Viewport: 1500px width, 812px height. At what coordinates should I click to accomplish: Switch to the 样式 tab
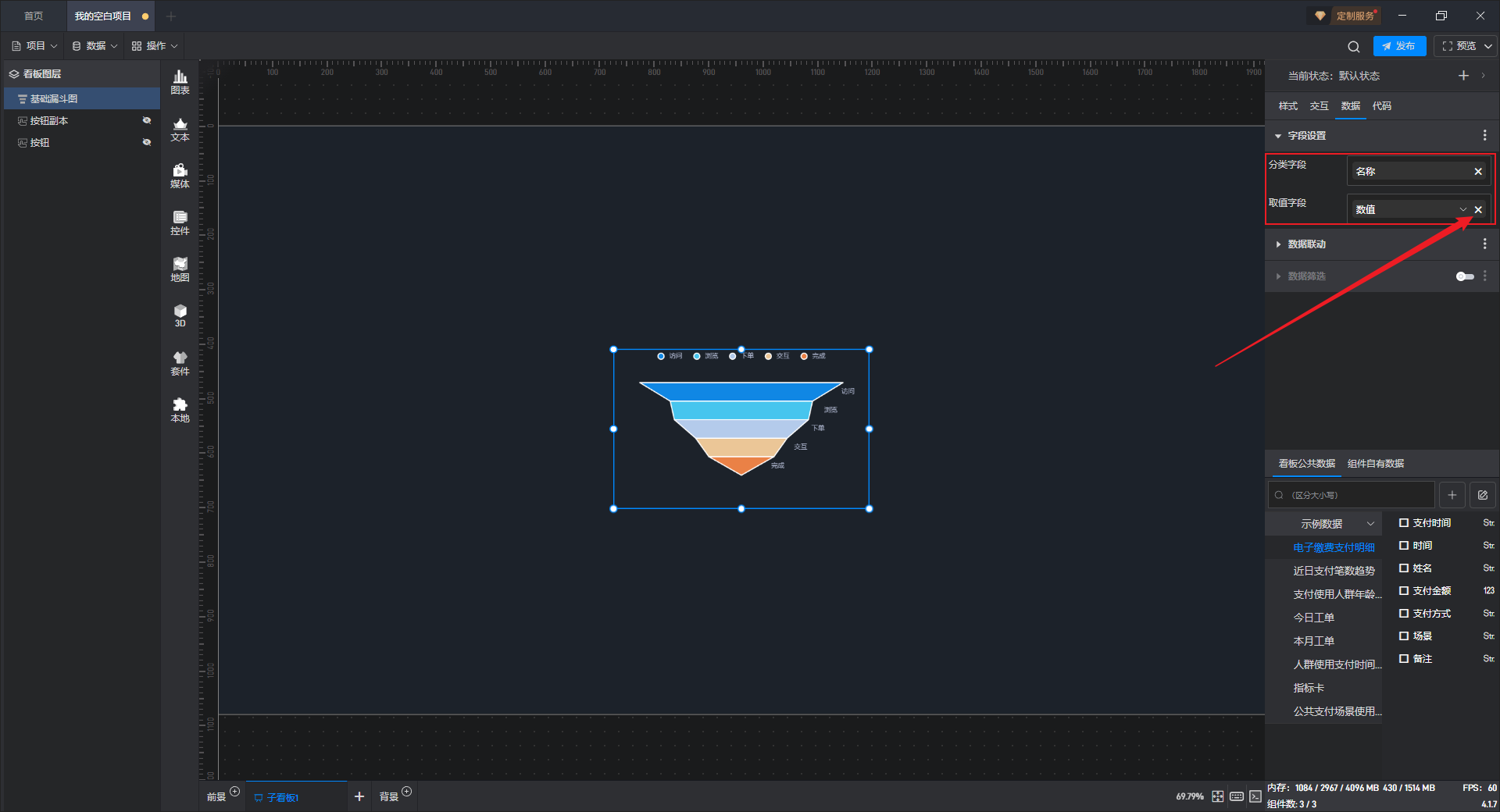(1287, 106)
